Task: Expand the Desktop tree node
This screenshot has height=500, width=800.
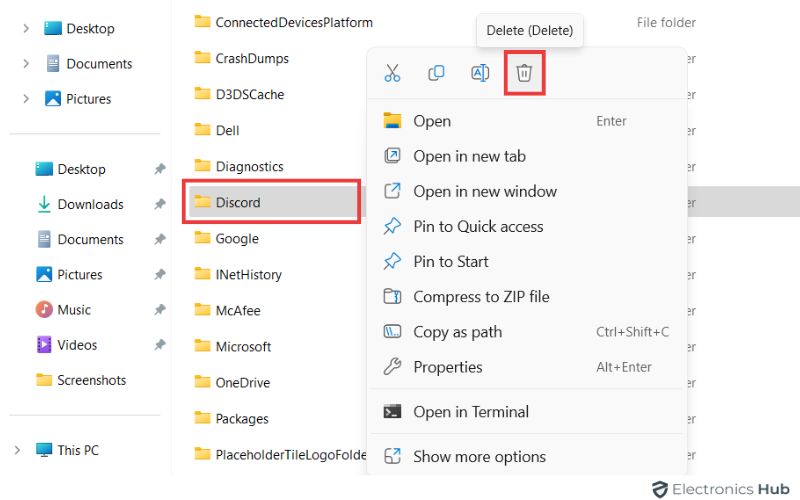Action: tap(26, 29)
